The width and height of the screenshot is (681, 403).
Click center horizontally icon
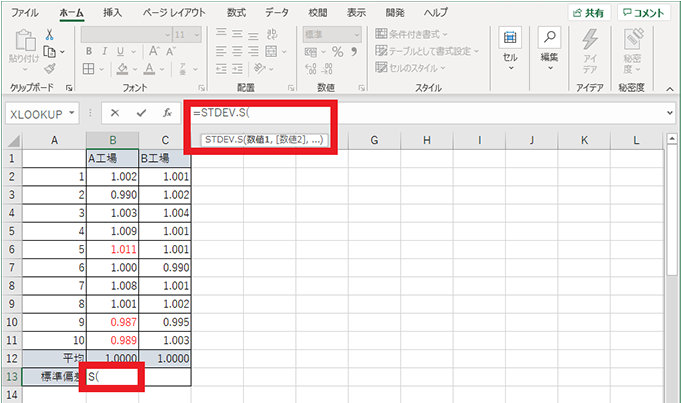tap(237, 51)
